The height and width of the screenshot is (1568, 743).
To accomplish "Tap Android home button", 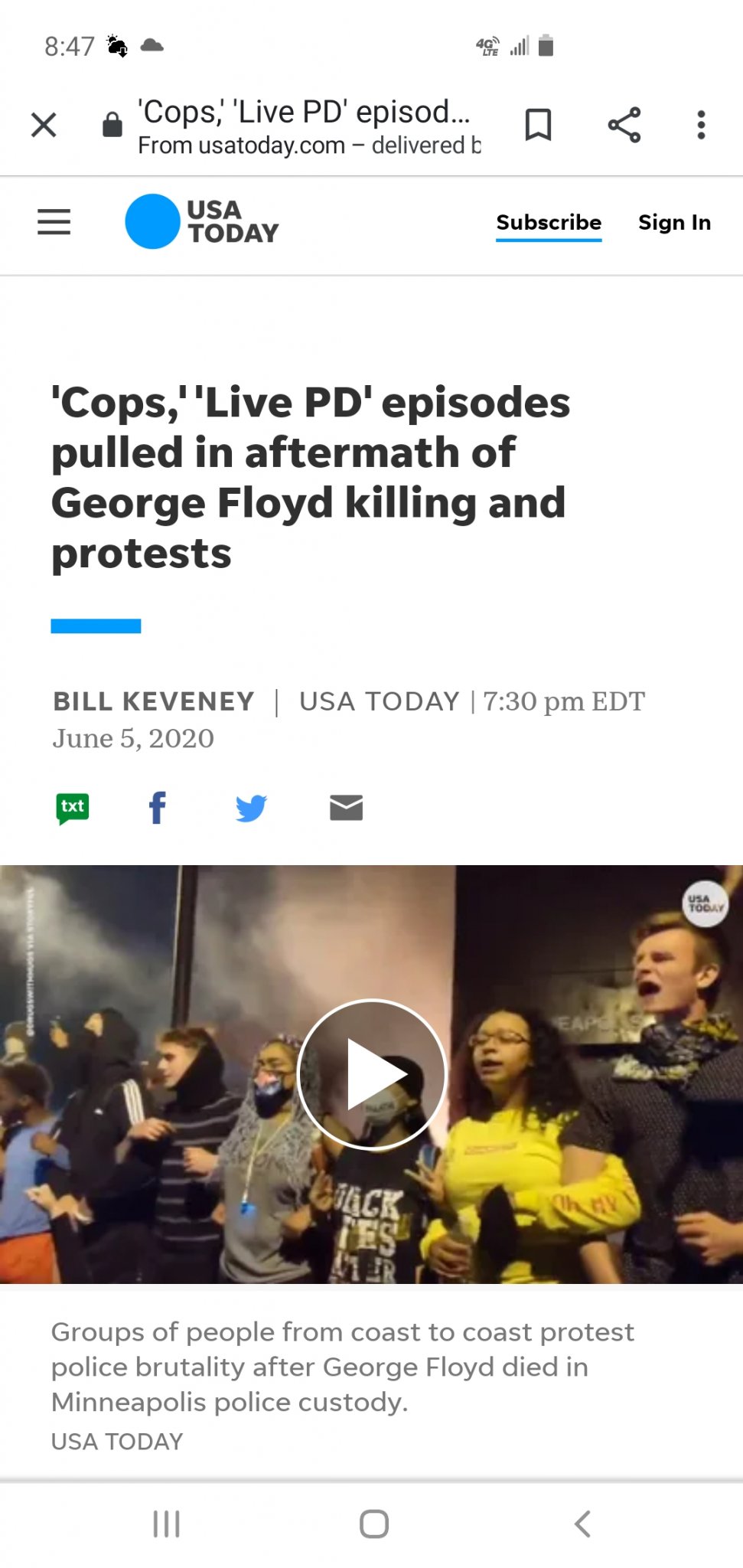I will click(x=373, y=1524).
